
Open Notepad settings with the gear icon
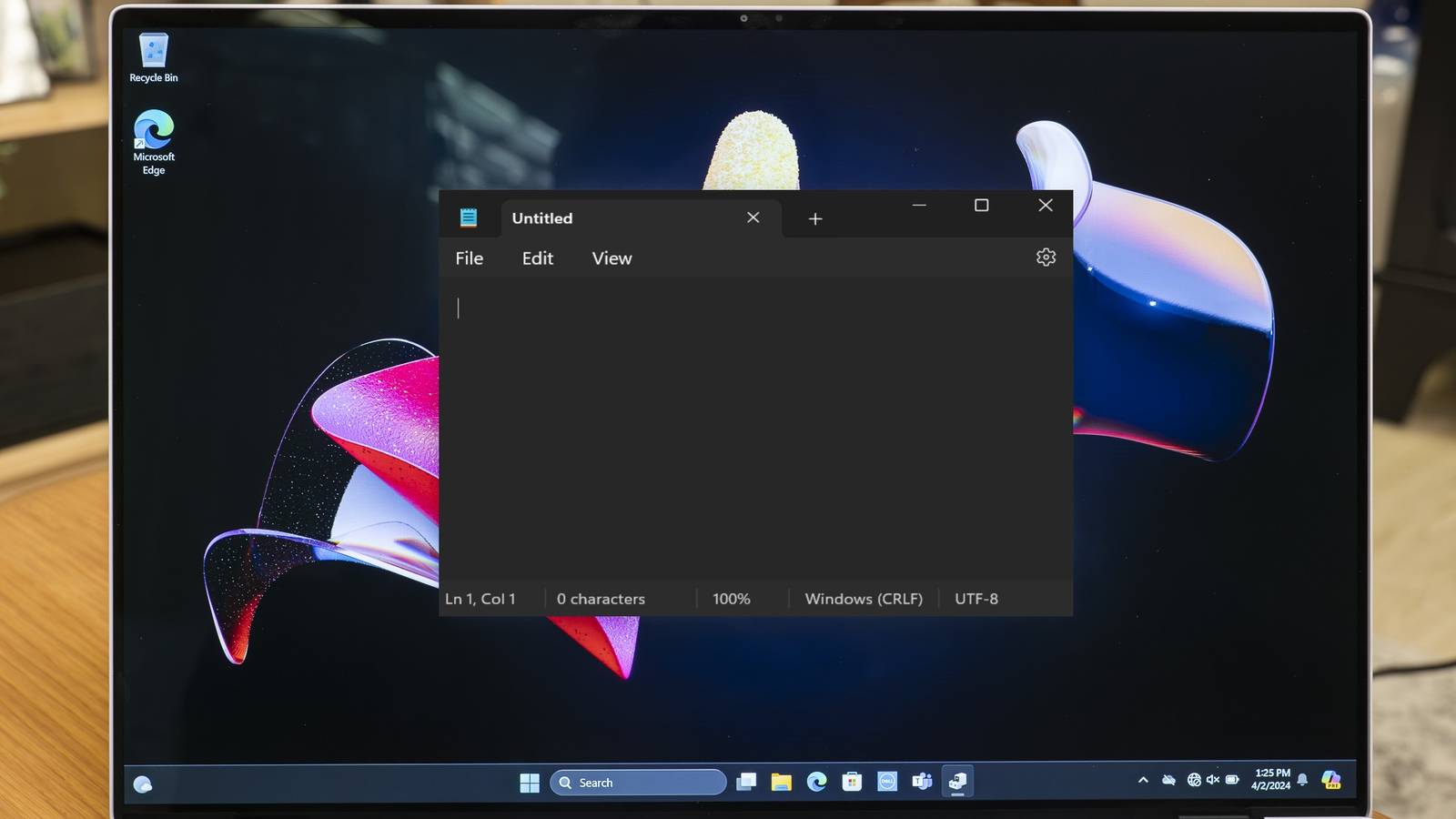pyautogui.click(x=1045, y=258)
